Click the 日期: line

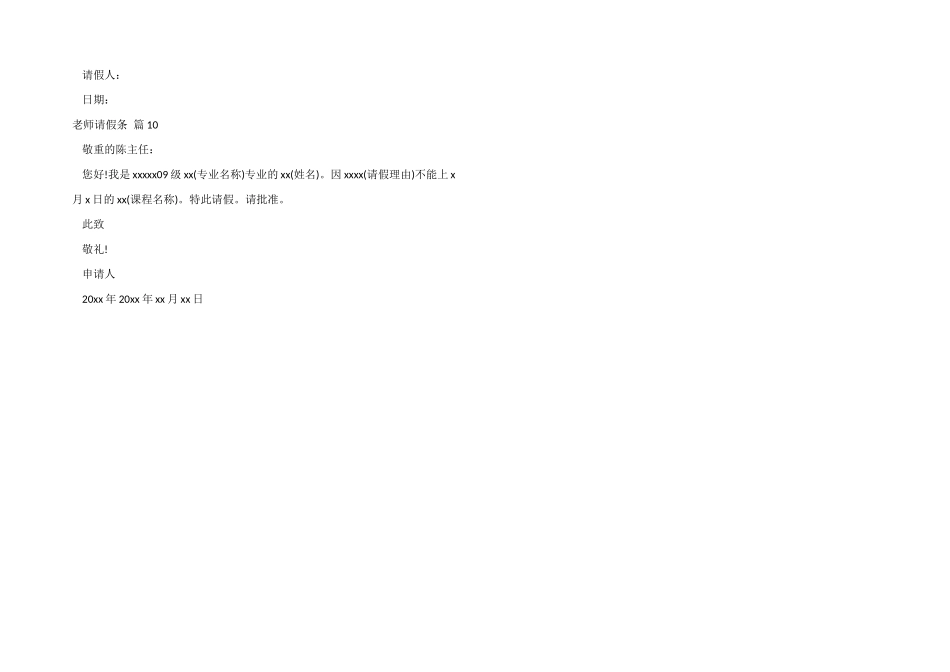coord(96,100)
